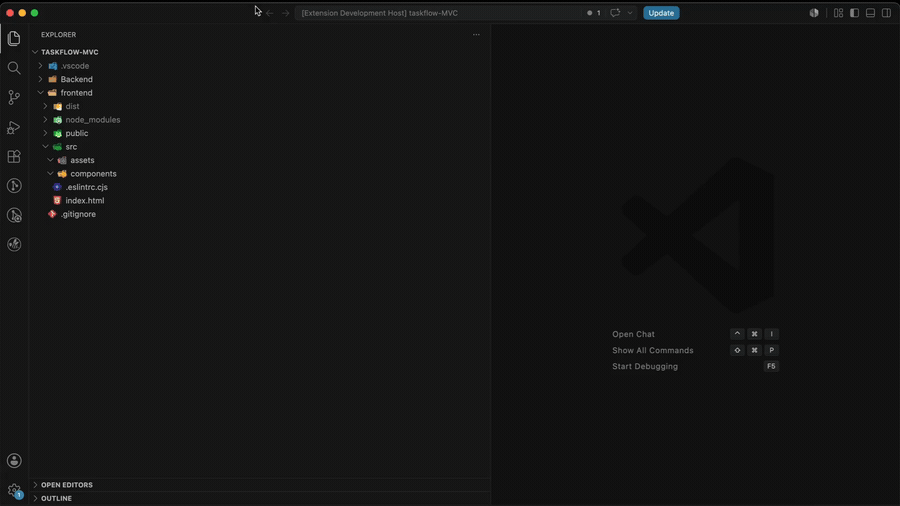Viewport: 900px width, 506px height.
Task: Open the chat icon in title bar
Action: (x=615, y=13)
